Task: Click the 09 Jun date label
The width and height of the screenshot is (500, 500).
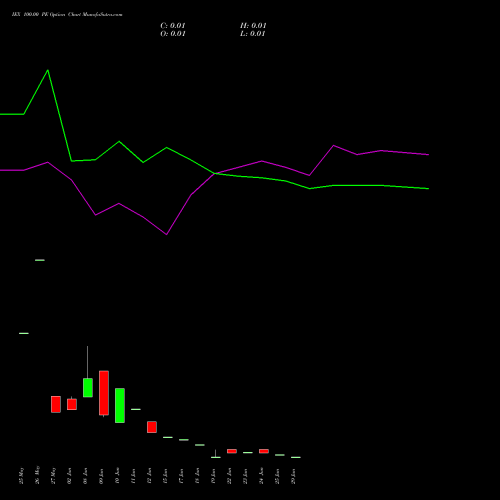Action: (x=102, y=476)
